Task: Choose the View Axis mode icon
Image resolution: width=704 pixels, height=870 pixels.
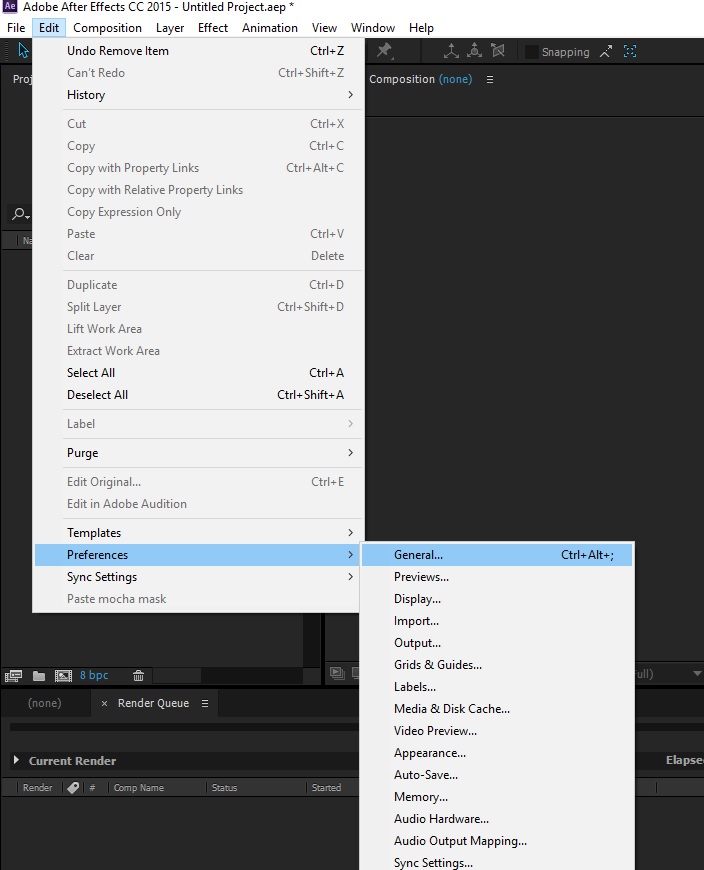Action: 498,51
